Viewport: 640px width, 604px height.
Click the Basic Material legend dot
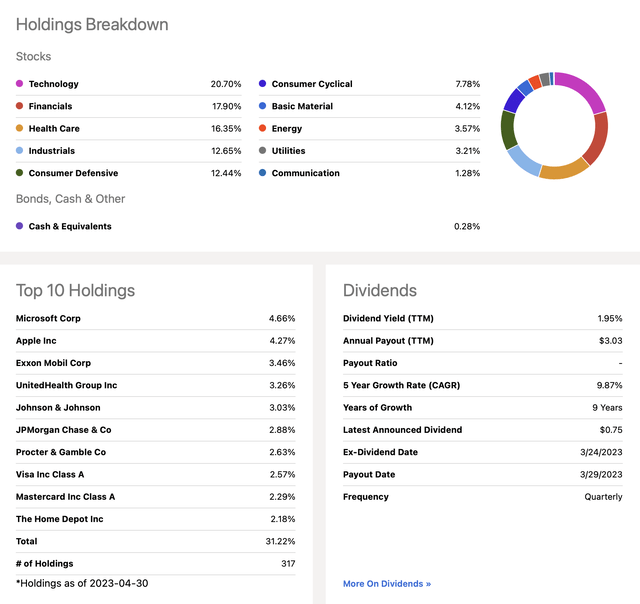tap(262, 106)
